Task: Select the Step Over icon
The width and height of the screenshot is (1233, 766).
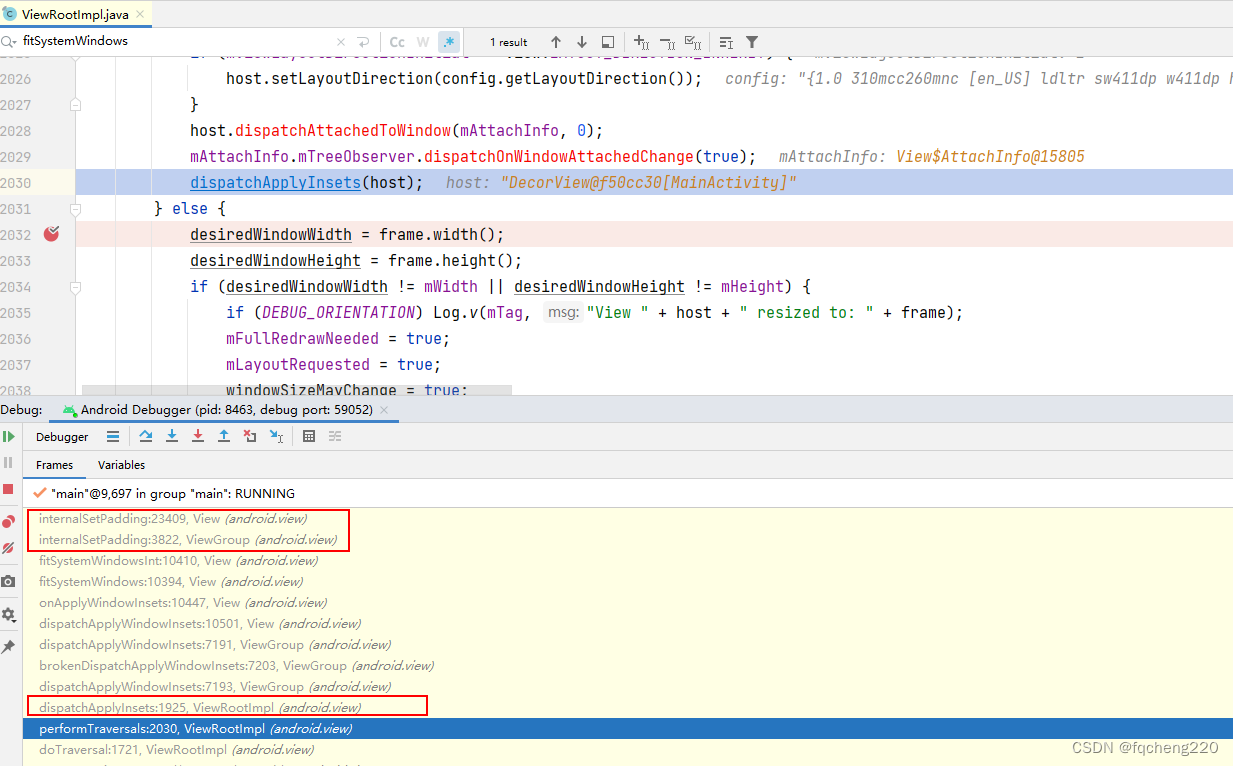Action: 146,436
